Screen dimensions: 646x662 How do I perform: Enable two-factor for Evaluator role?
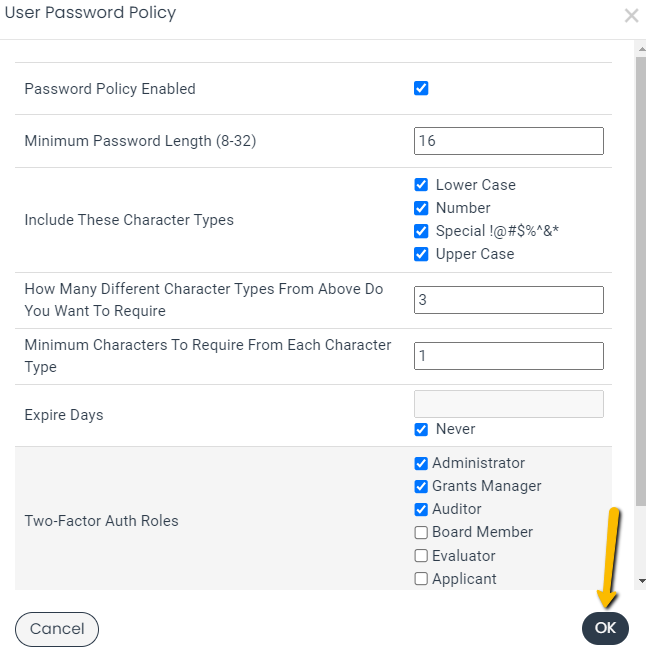coord(421,556)
